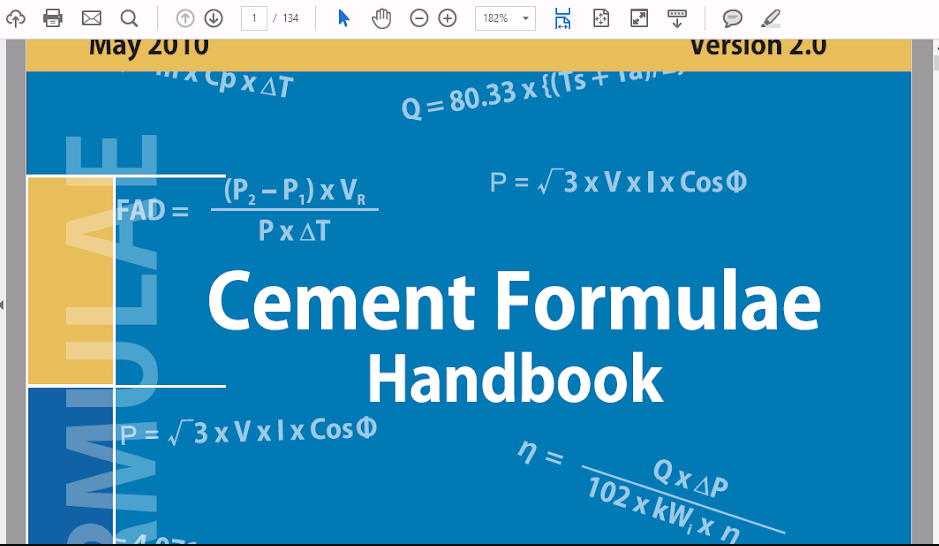Select the arrow selection tool
The image size is (939, 546).
click(x=343, y=18)
